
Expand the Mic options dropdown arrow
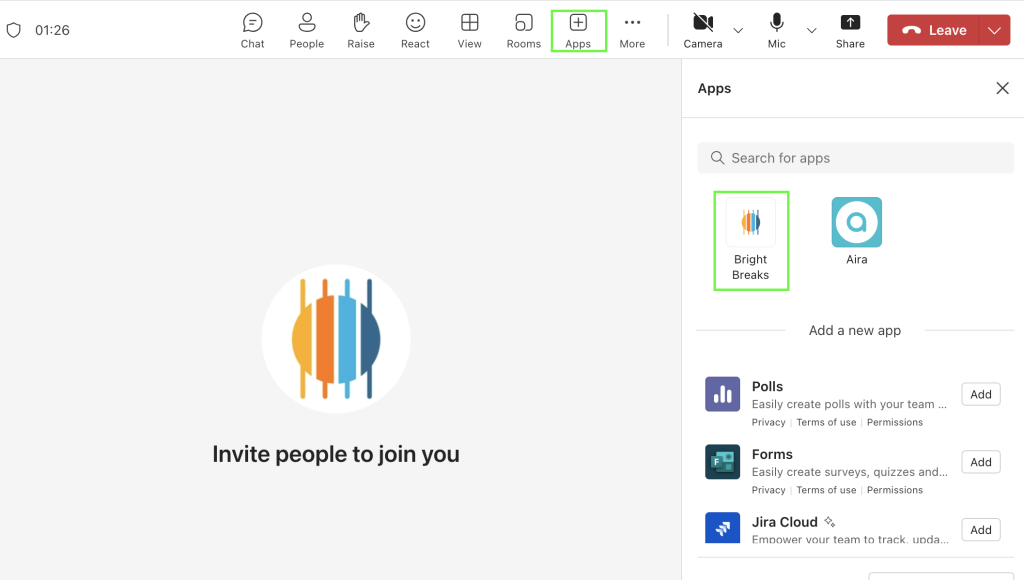pos(812,31)
